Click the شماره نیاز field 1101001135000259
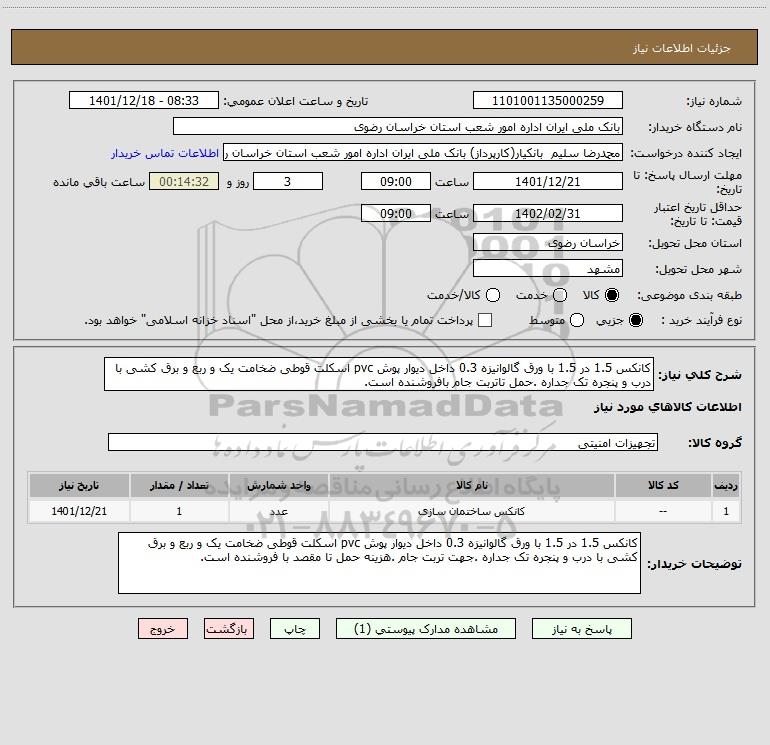The width and height of the screenshot is (770, 745). click(548, 100)
